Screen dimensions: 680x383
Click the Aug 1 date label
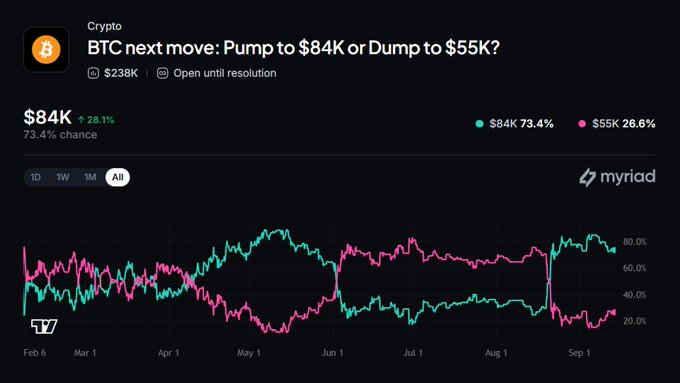point(496,353)
